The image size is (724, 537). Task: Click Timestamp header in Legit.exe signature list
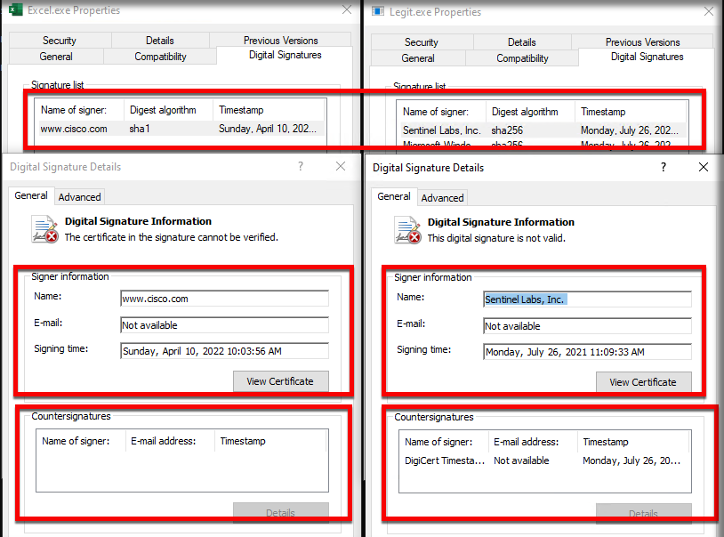631,112
